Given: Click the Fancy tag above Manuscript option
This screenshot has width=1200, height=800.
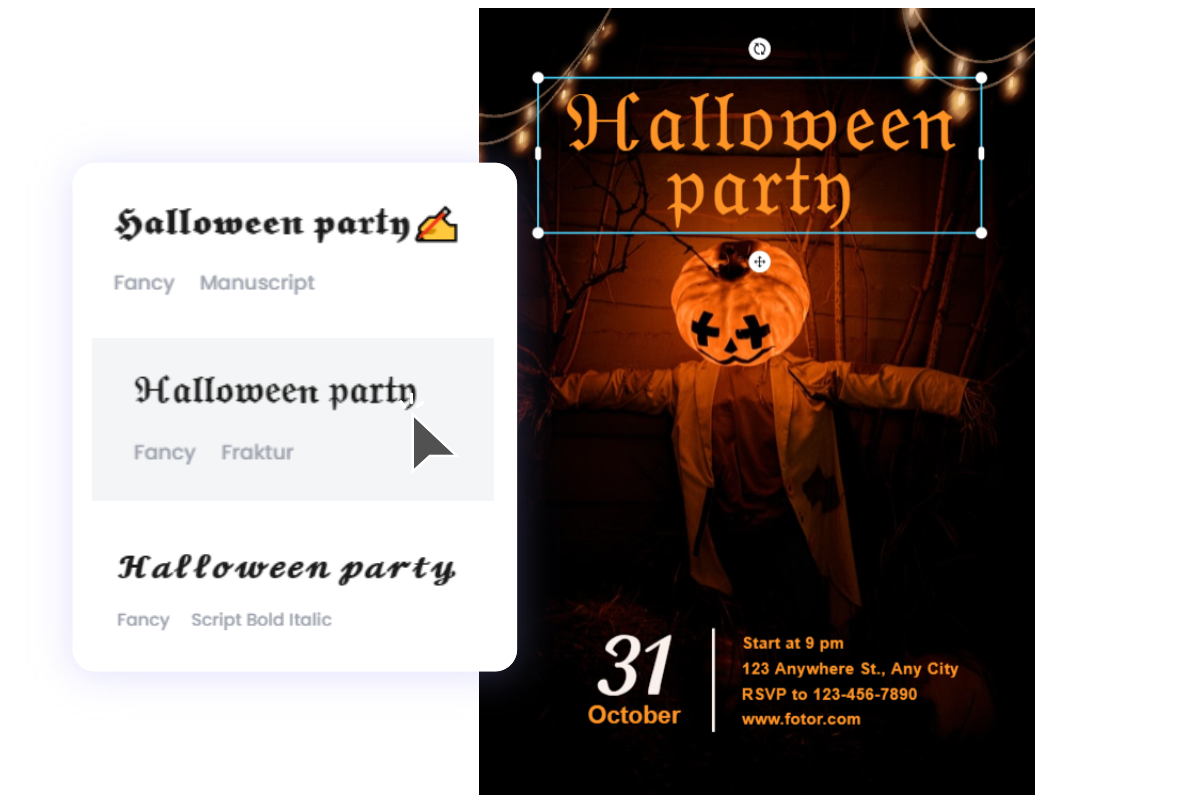Looking at the screenshot, I should (x=144, y=283).
